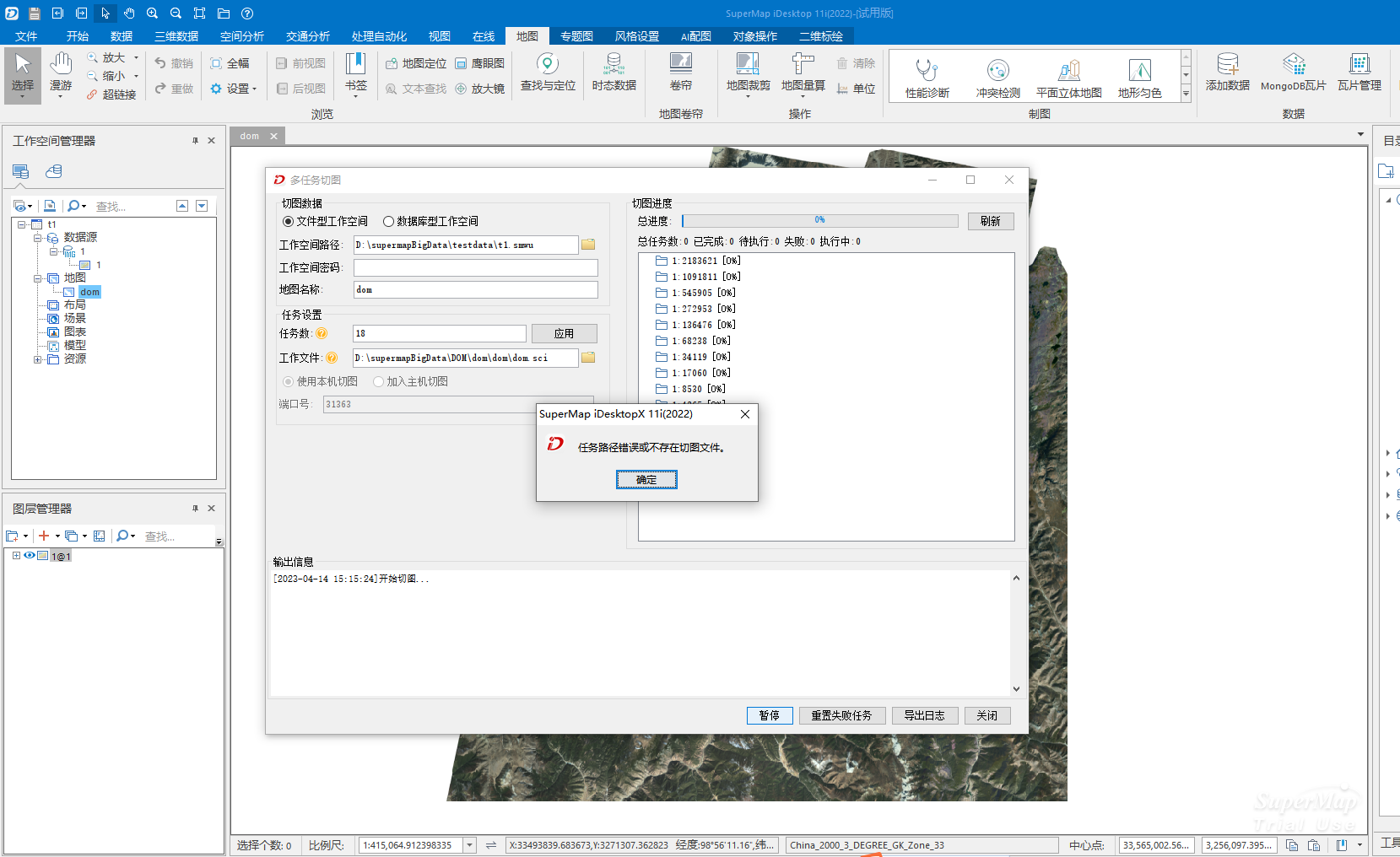Screen dimensions: 1400x857
Task: Click the 应用 apply button
Action: (x=564, y=334)
